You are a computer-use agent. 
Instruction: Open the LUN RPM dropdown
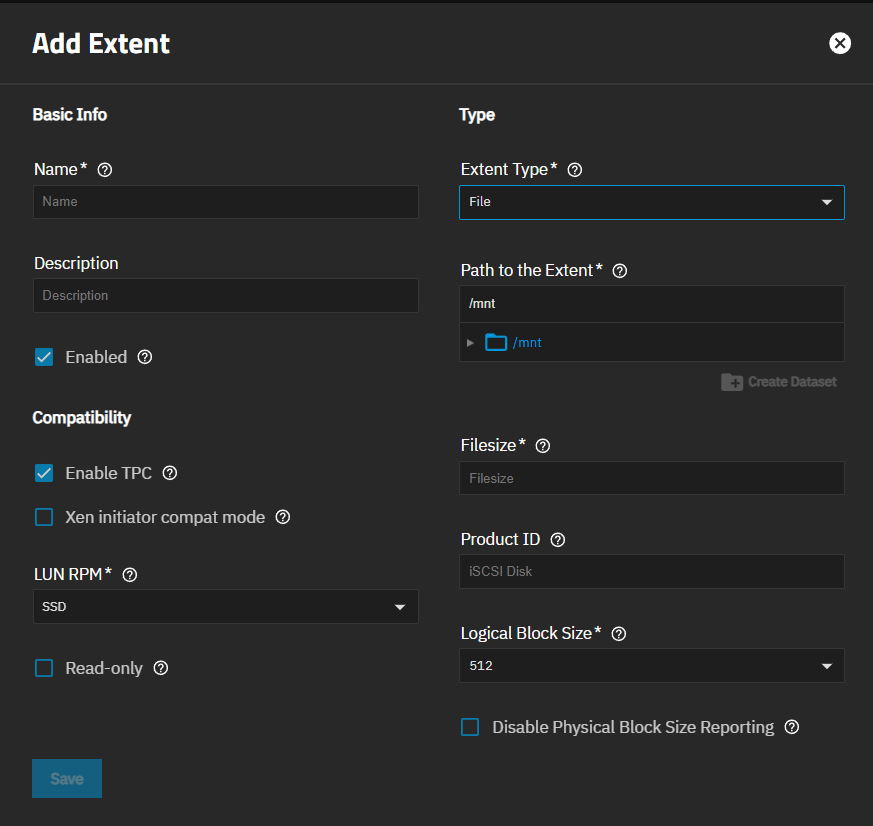pyautogui.click(x=225, y=607)
